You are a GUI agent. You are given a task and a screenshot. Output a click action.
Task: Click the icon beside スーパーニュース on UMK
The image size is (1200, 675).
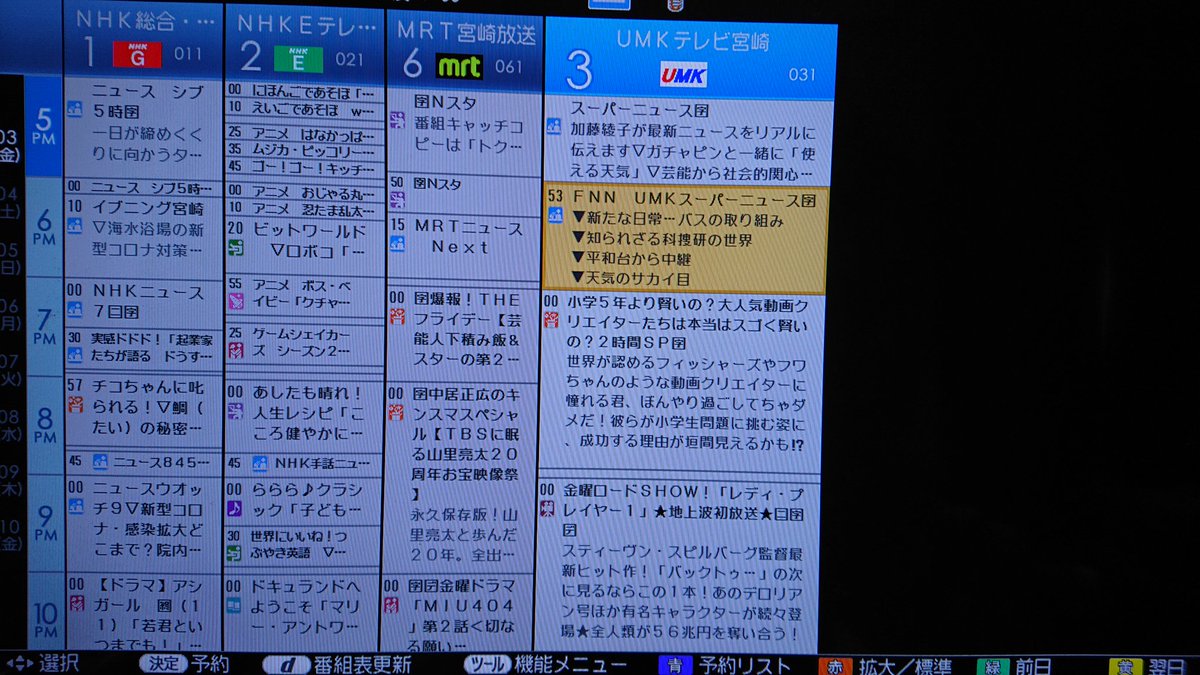click(x=554, y=126)
